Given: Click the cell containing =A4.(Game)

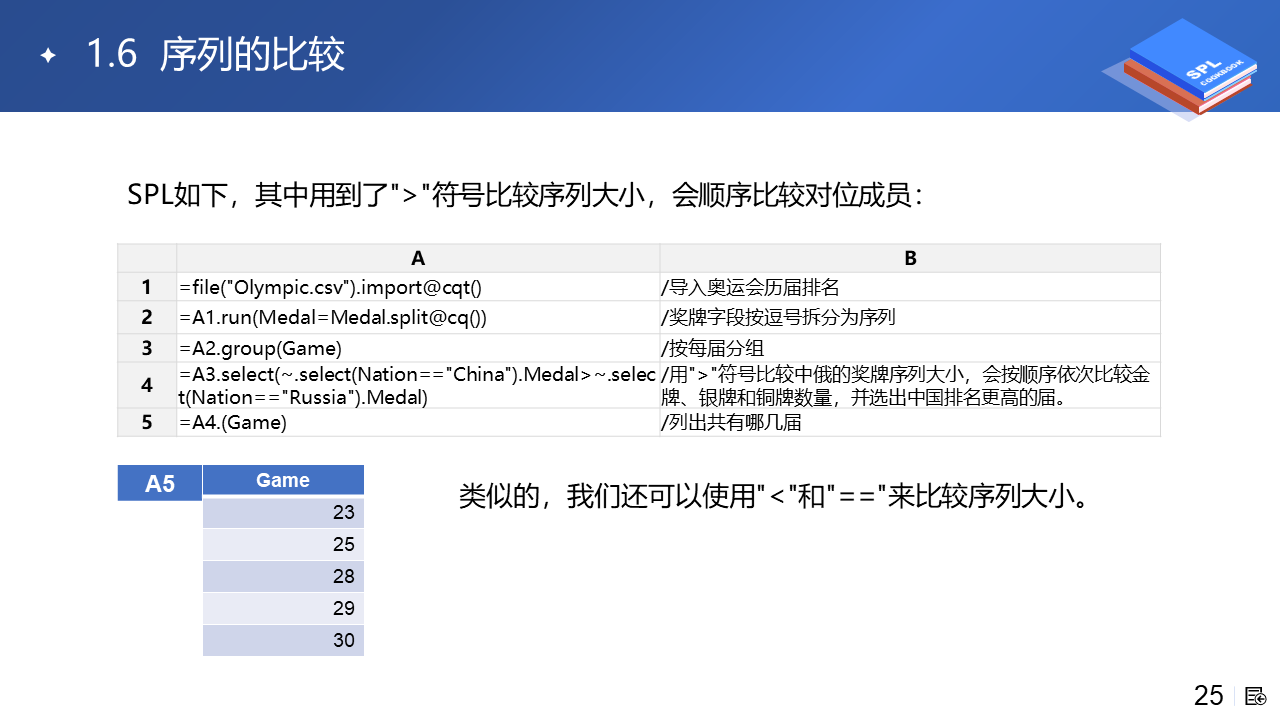Looking at the screenshot, I should [x=418, y=422].
